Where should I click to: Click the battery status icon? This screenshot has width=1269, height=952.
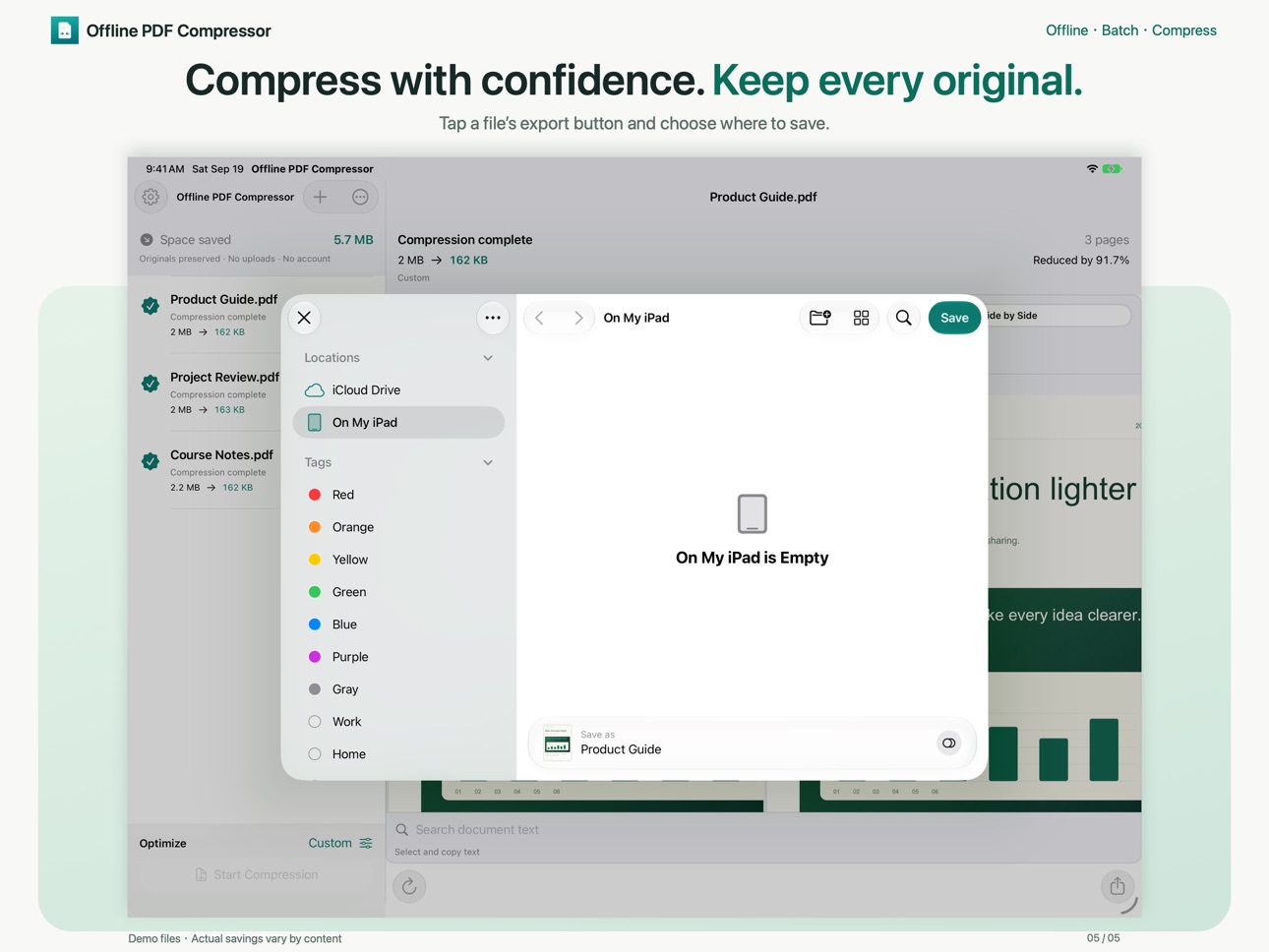(1113, 169)
